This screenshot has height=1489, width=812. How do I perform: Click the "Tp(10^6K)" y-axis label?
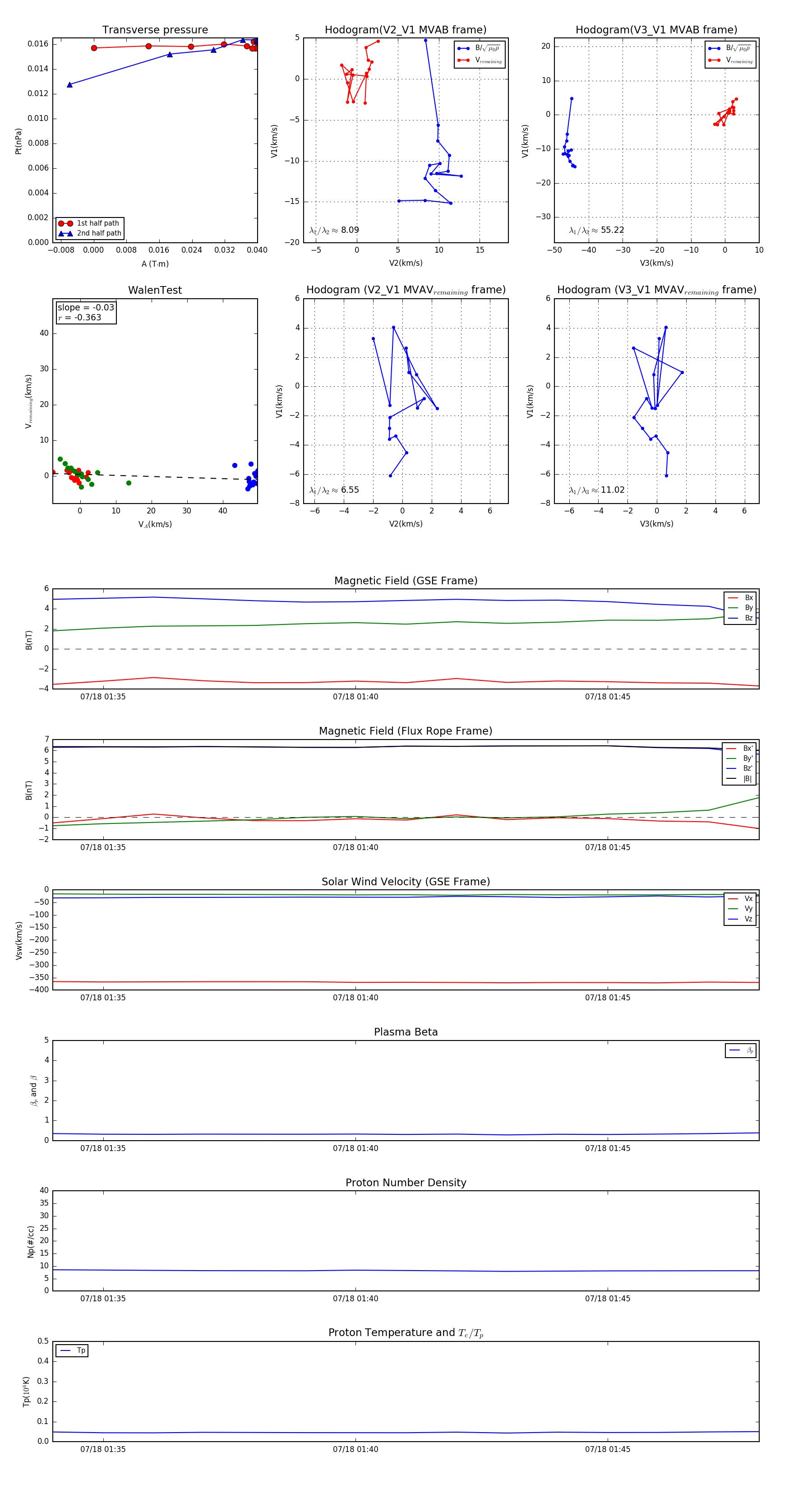point(26,1392)
